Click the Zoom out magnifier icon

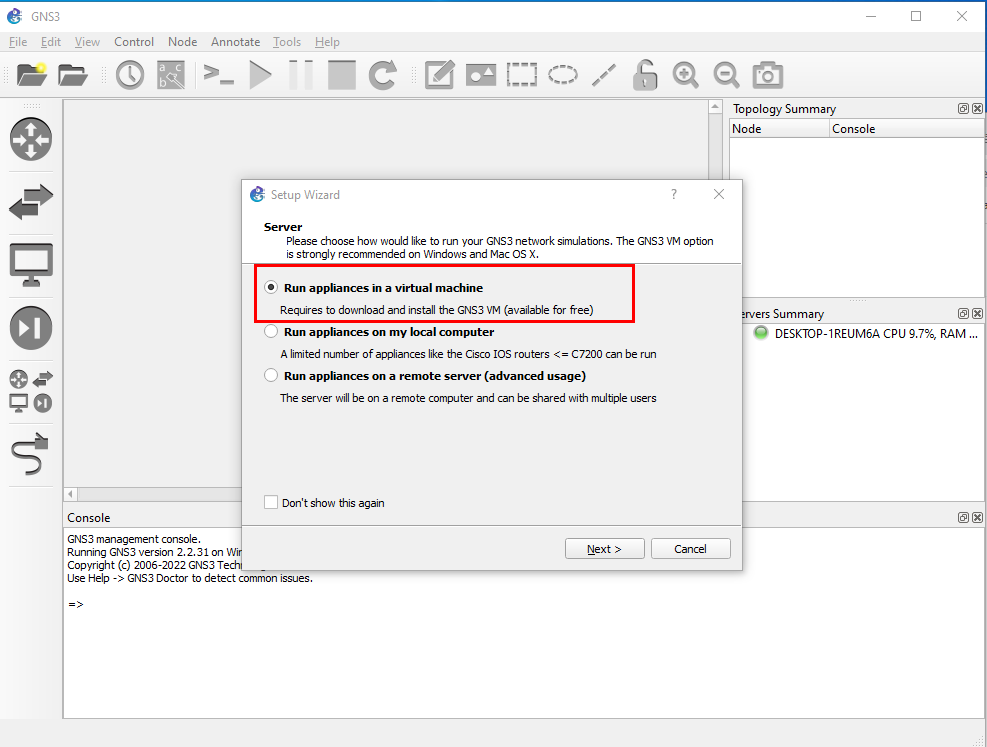coord(726,75)
